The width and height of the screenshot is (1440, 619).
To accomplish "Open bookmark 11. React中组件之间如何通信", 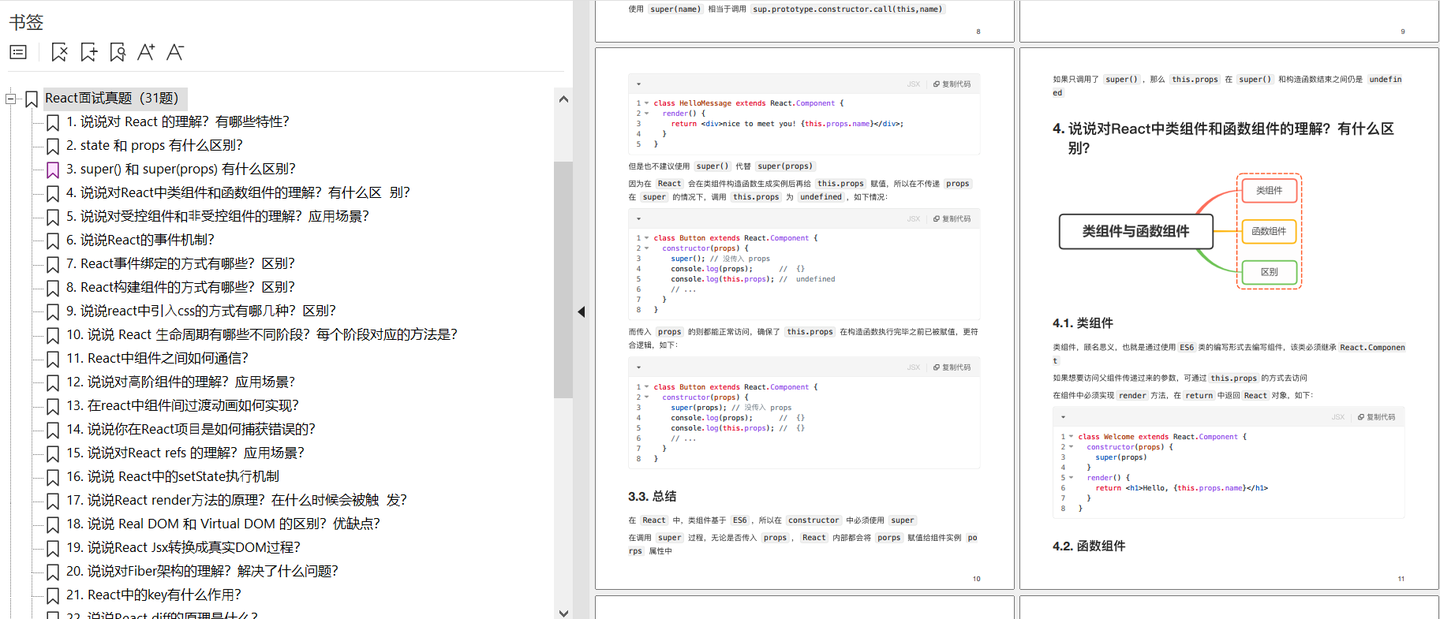I will [157, 358].
